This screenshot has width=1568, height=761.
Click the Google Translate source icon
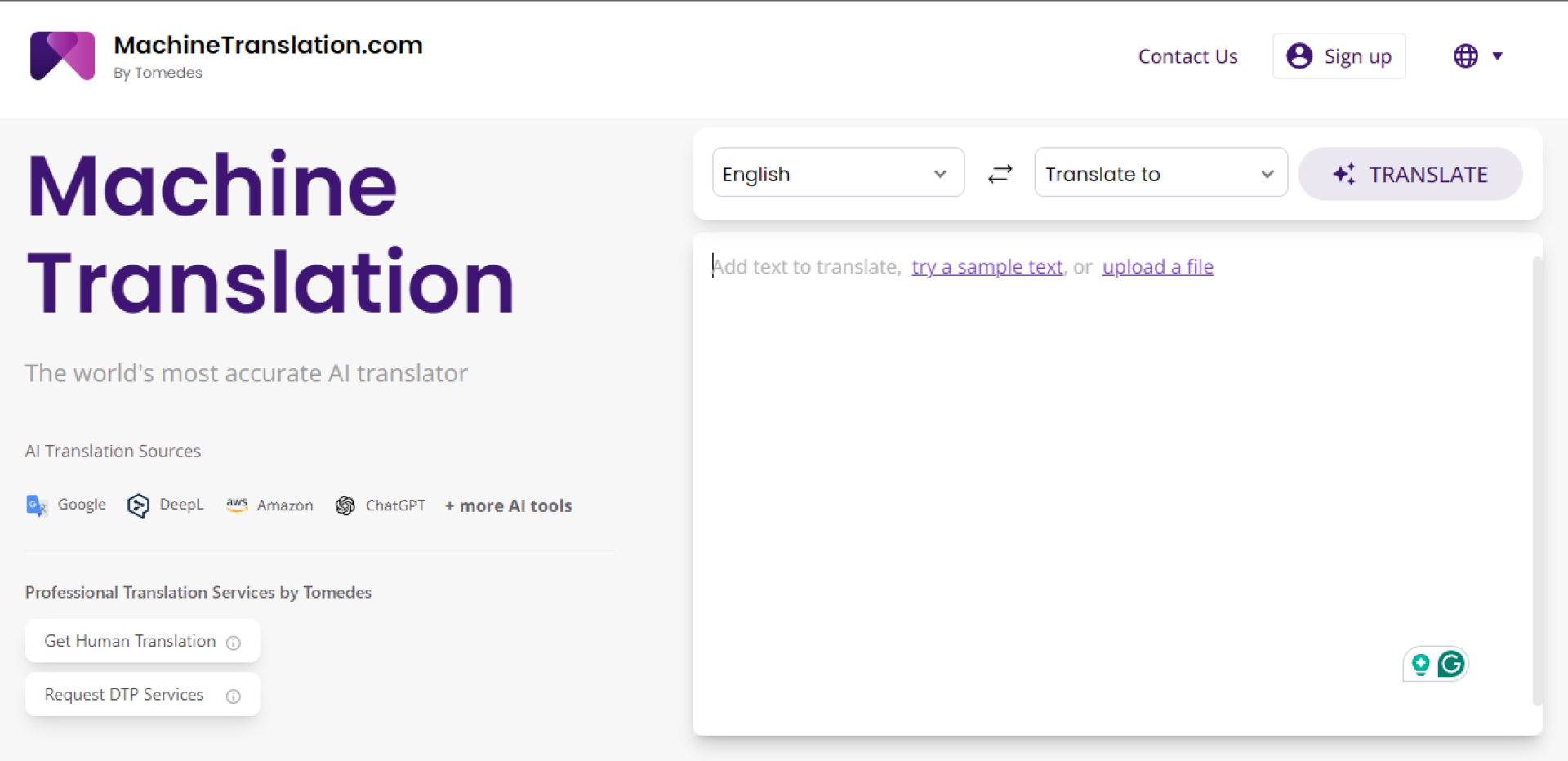point(37,506)
